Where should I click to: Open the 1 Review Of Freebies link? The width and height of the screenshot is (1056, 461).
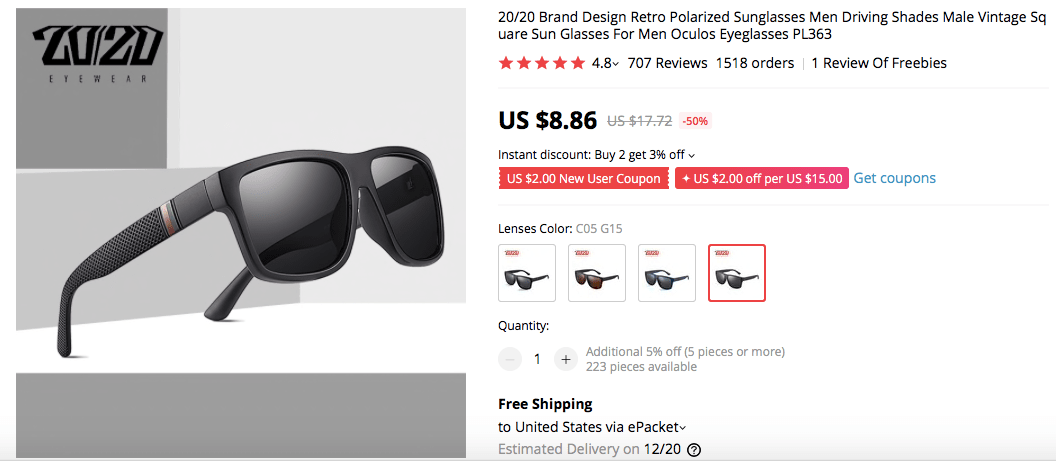[878, 63]
